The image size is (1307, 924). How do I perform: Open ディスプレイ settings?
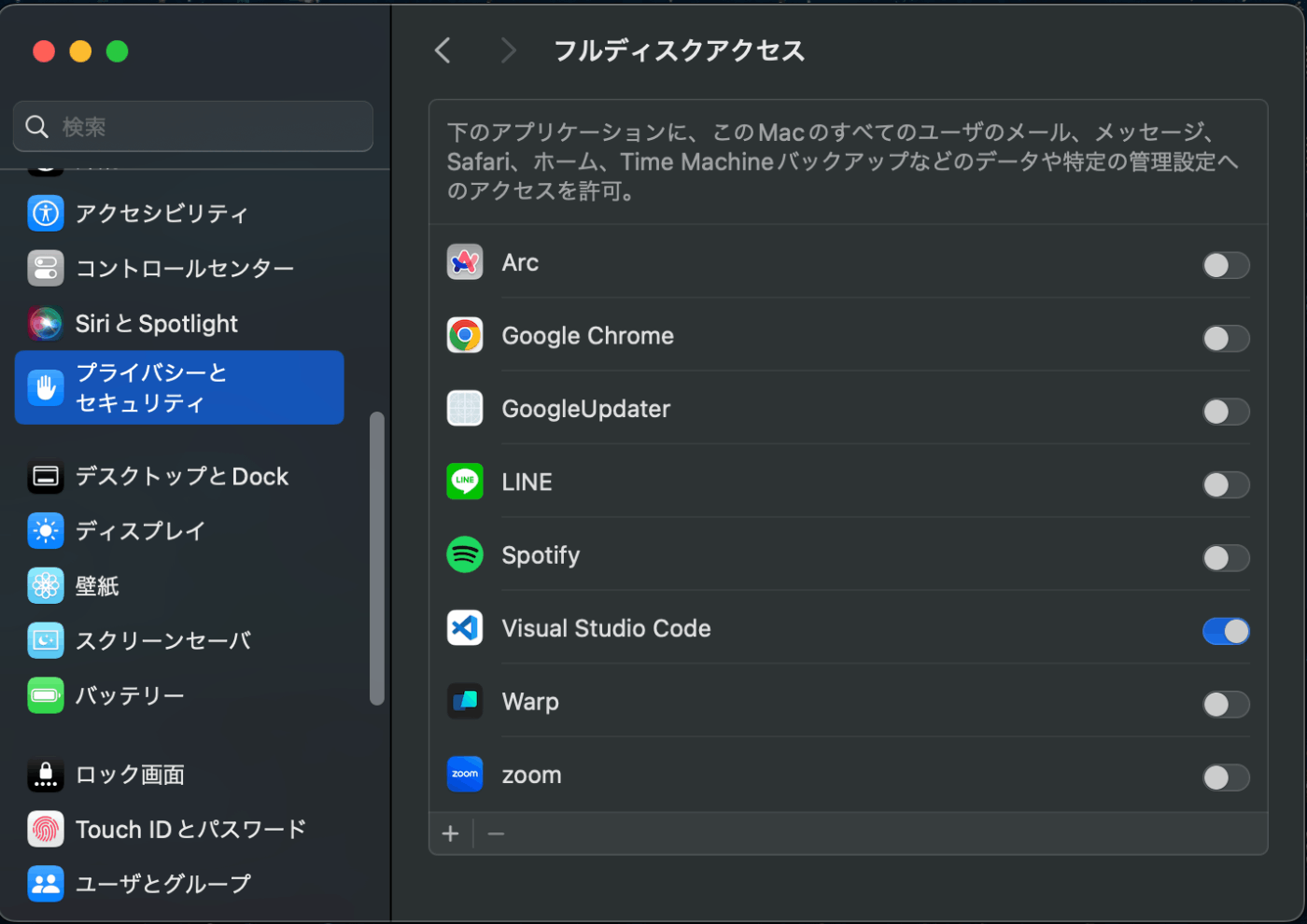[179, 531]
